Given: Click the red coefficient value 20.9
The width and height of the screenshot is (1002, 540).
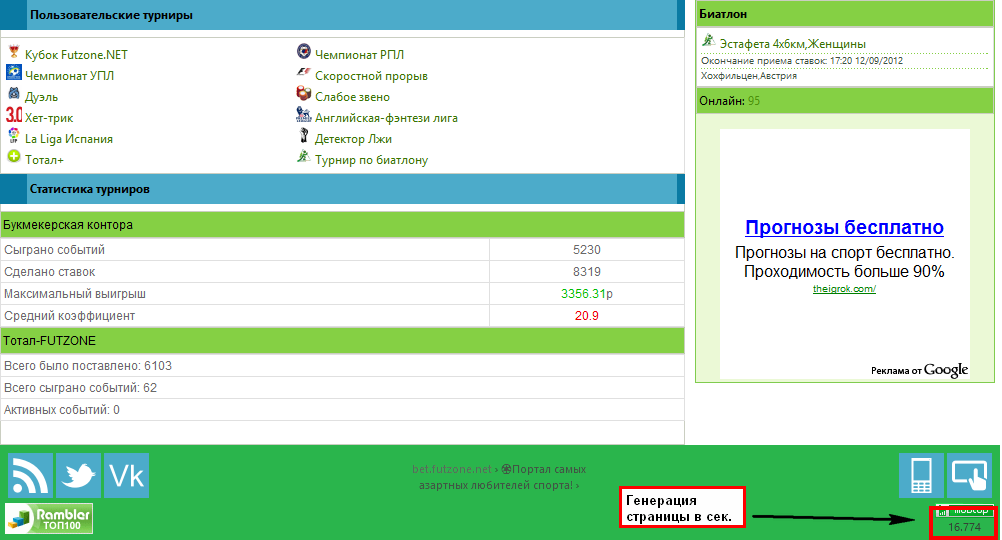Looking at the screenshot, I should tap(587, 316).
